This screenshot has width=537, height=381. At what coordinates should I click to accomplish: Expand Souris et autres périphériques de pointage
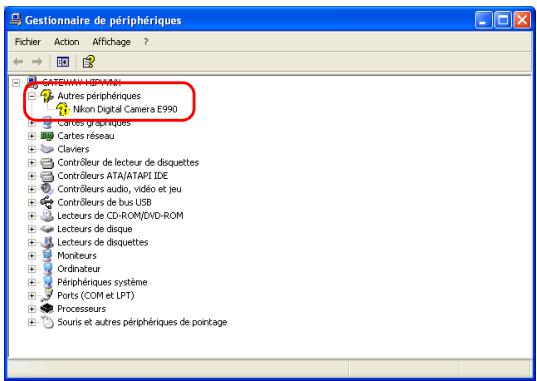tap(32, 322)
